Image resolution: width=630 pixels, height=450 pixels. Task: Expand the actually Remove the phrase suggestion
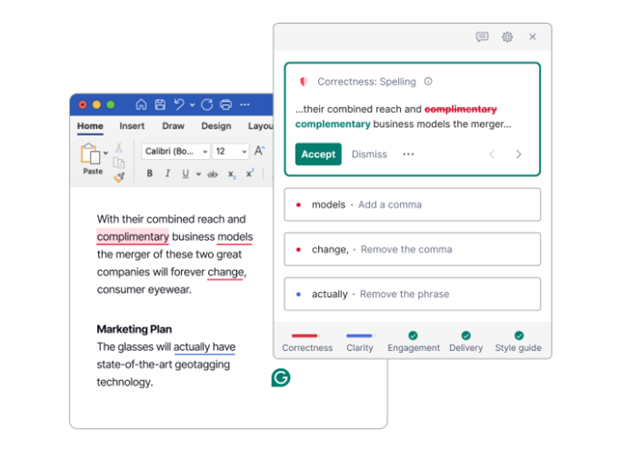point(412,294)
